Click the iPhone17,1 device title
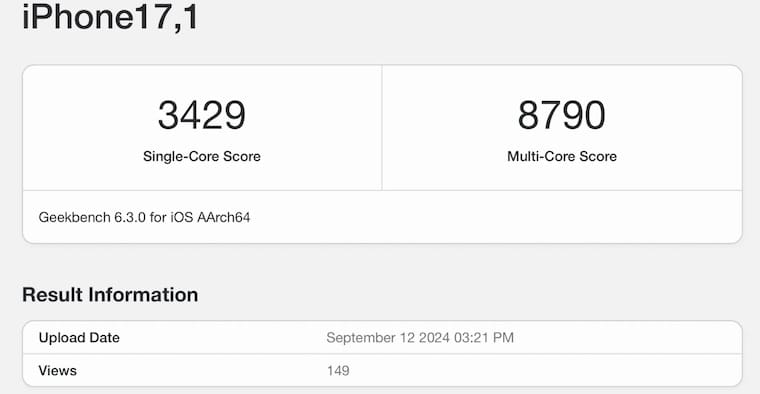 coord(110,17)
